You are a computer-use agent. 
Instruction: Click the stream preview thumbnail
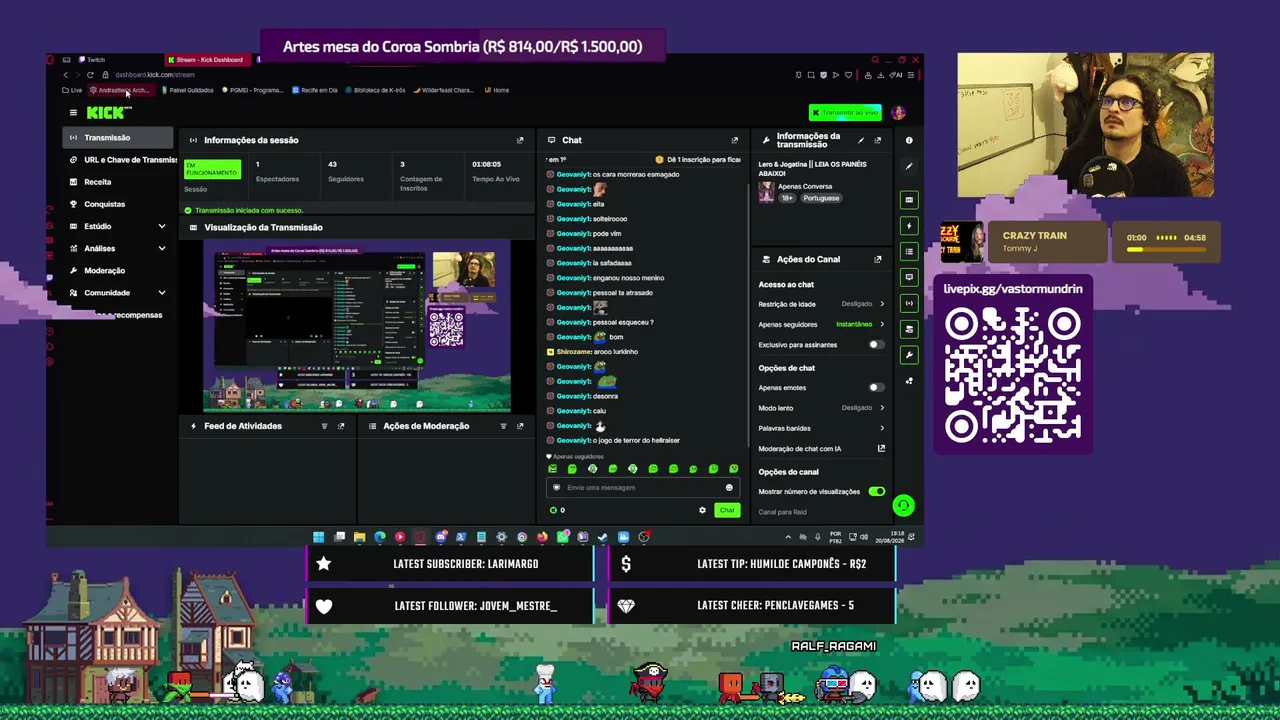[x=357, y=326]
